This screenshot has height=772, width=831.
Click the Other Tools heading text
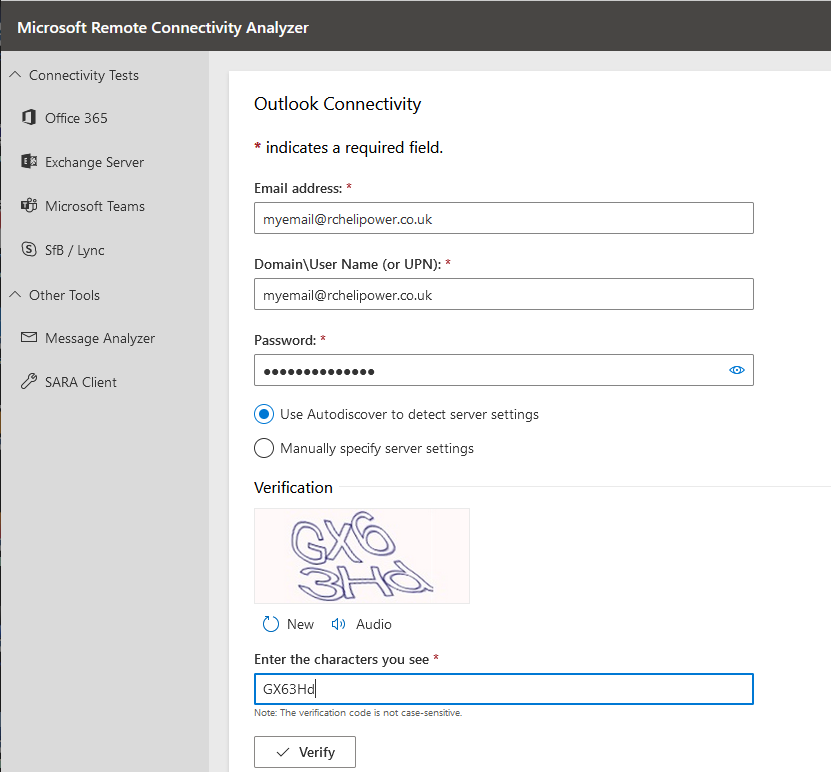(x=64, y=295)
